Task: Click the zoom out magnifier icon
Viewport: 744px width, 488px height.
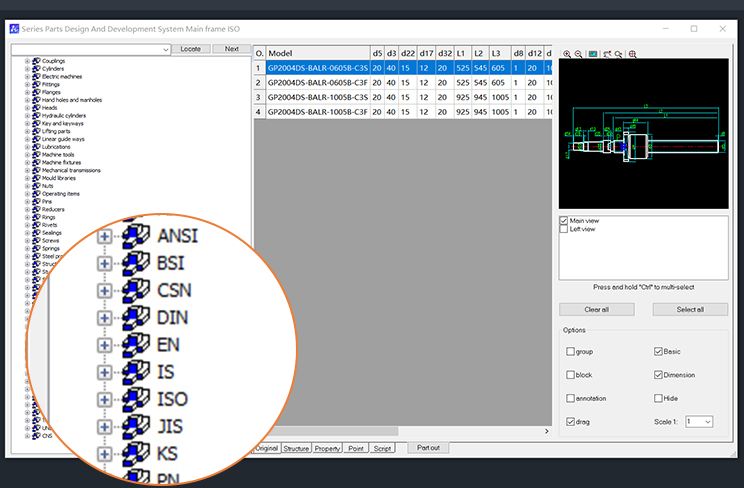Action: [579, 54]
